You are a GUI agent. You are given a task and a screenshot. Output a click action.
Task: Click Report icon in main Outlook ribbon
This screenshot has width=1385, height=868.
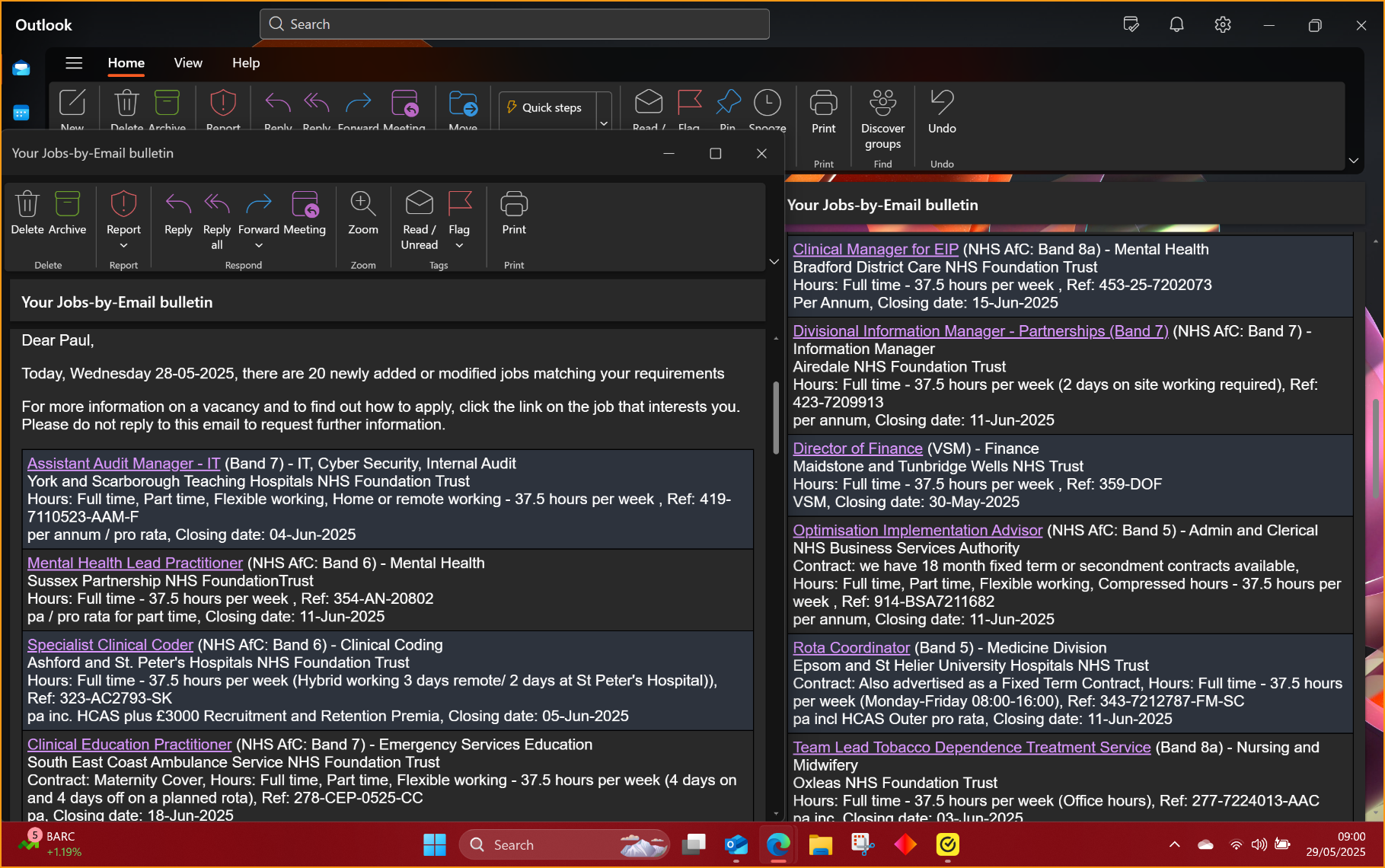coord(223,102)
